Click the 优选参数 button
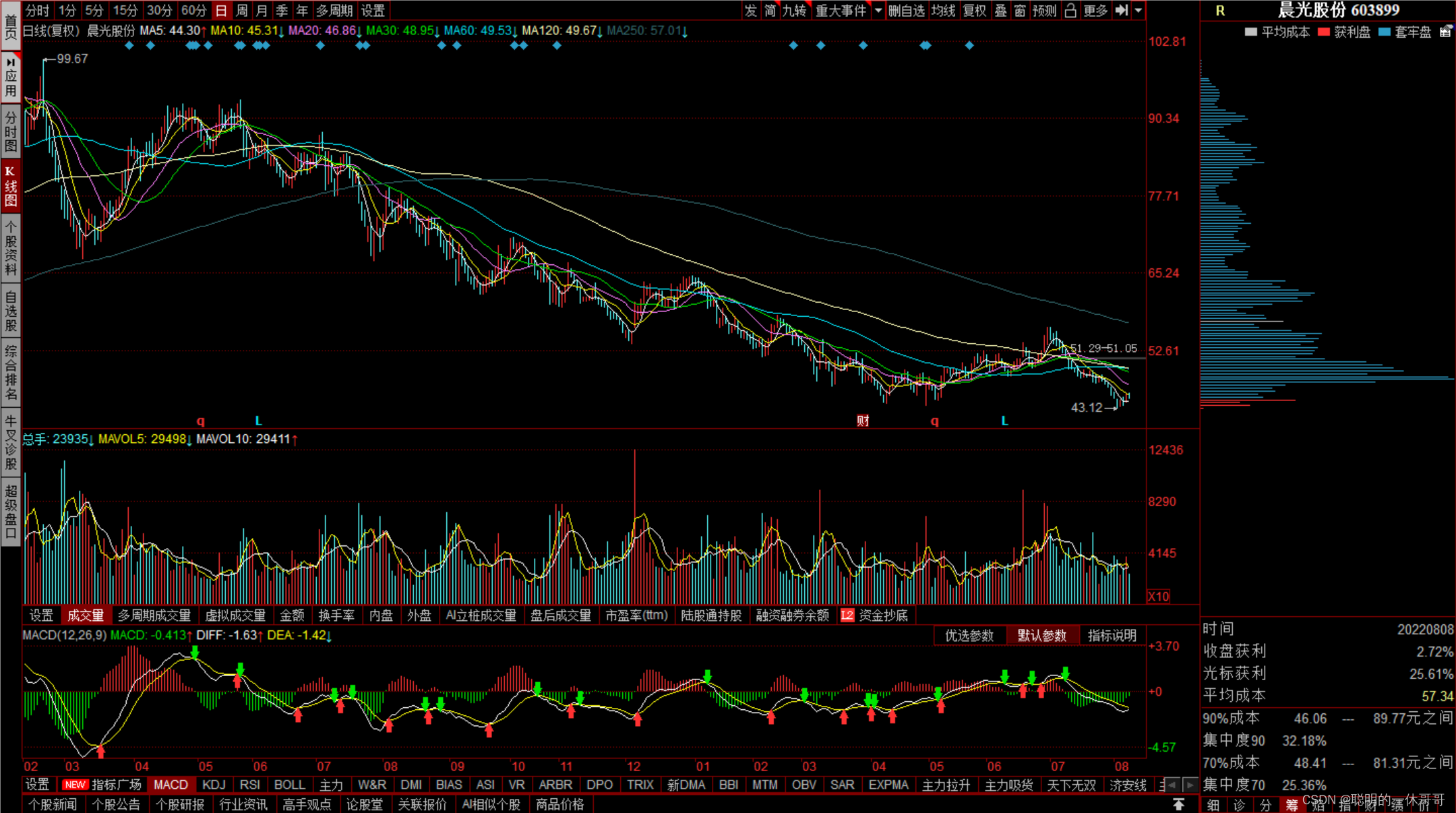The height and width of the screenshot is (813, 1456). [x=969, y=635]
